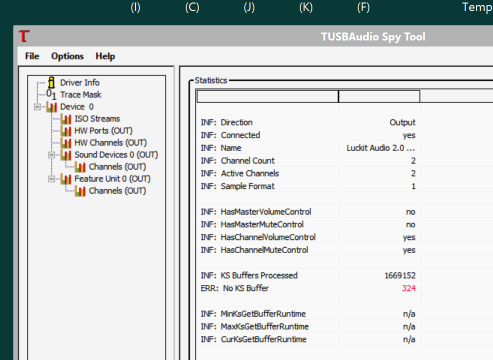Select Trace Mask in the tree
The image size is (493, 360).
(x=81, y=95)
